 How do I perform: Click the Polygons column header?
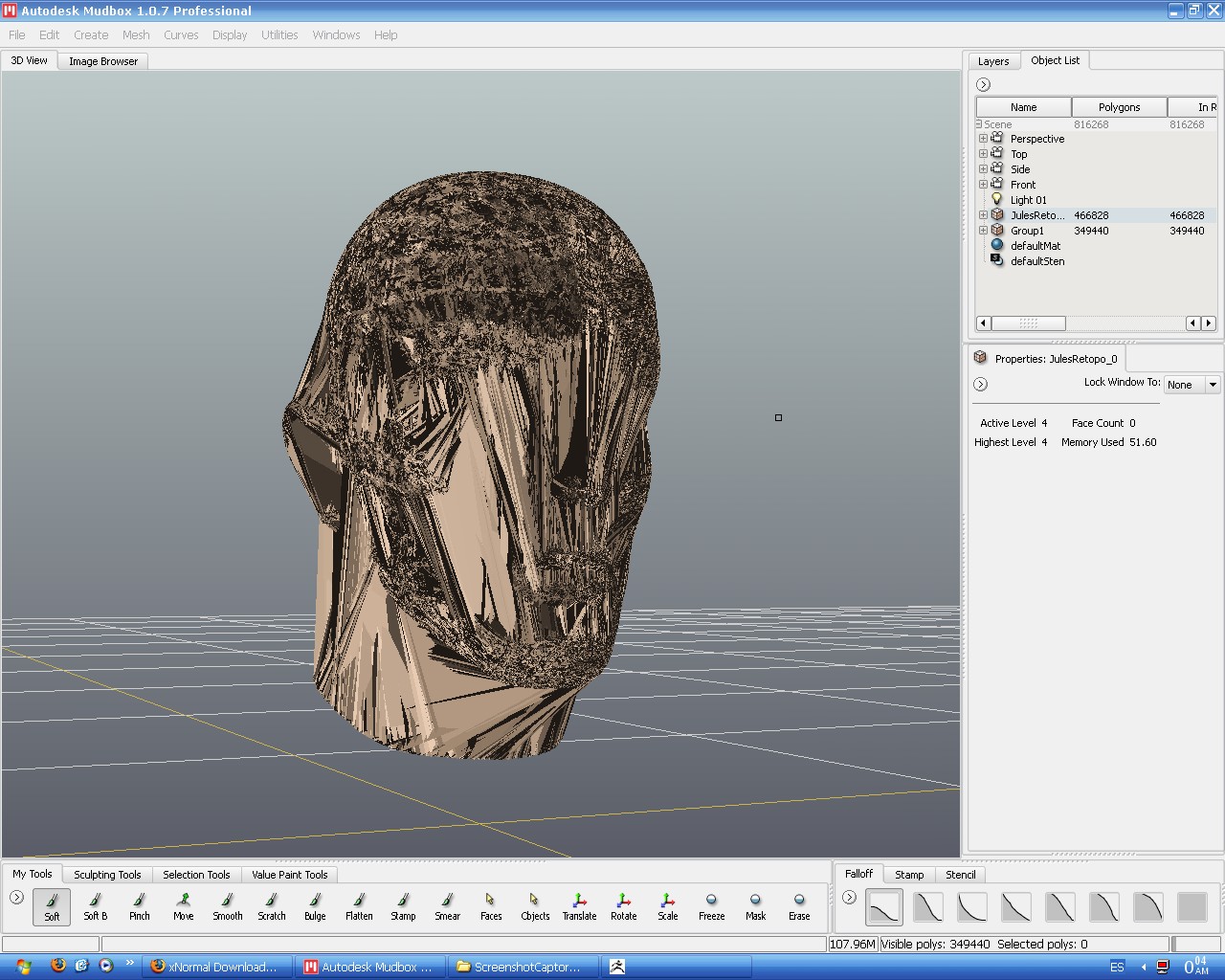click(x=1119, y=107)
